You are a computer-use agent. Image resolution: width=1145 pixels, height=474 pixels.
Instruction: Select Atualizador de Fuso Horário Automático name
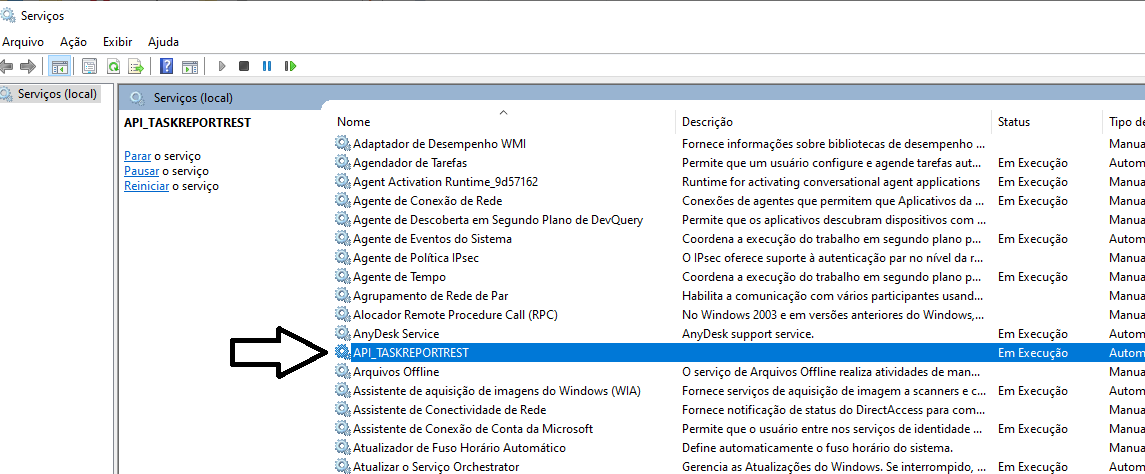[459, 448]
